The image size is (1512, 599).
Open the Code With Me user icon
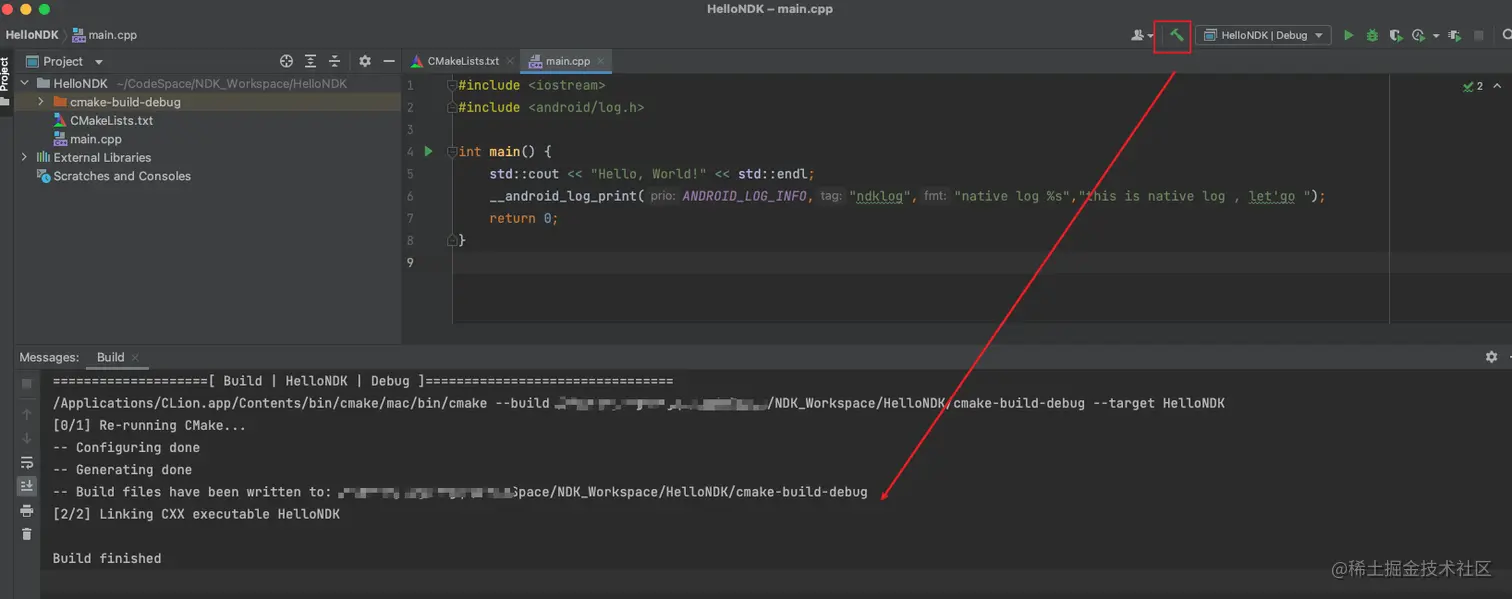click(x=1141, y=35)
